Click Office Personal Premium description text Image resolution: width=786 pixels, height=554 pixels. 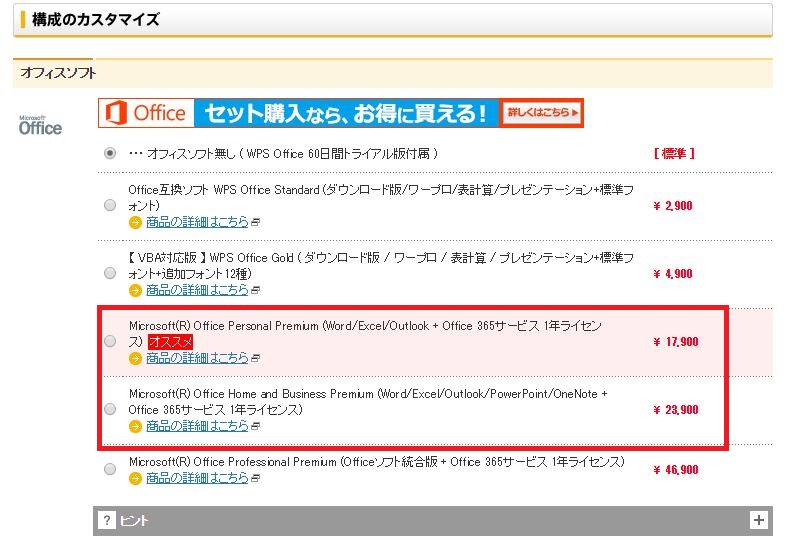(365, 333)
